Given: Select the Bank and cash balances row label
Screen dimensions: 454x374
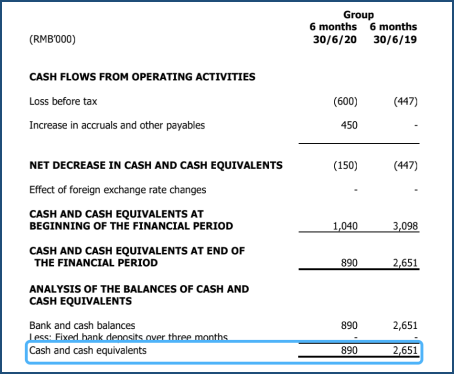Looking at the screenshot, I should [x=82, y=325].
